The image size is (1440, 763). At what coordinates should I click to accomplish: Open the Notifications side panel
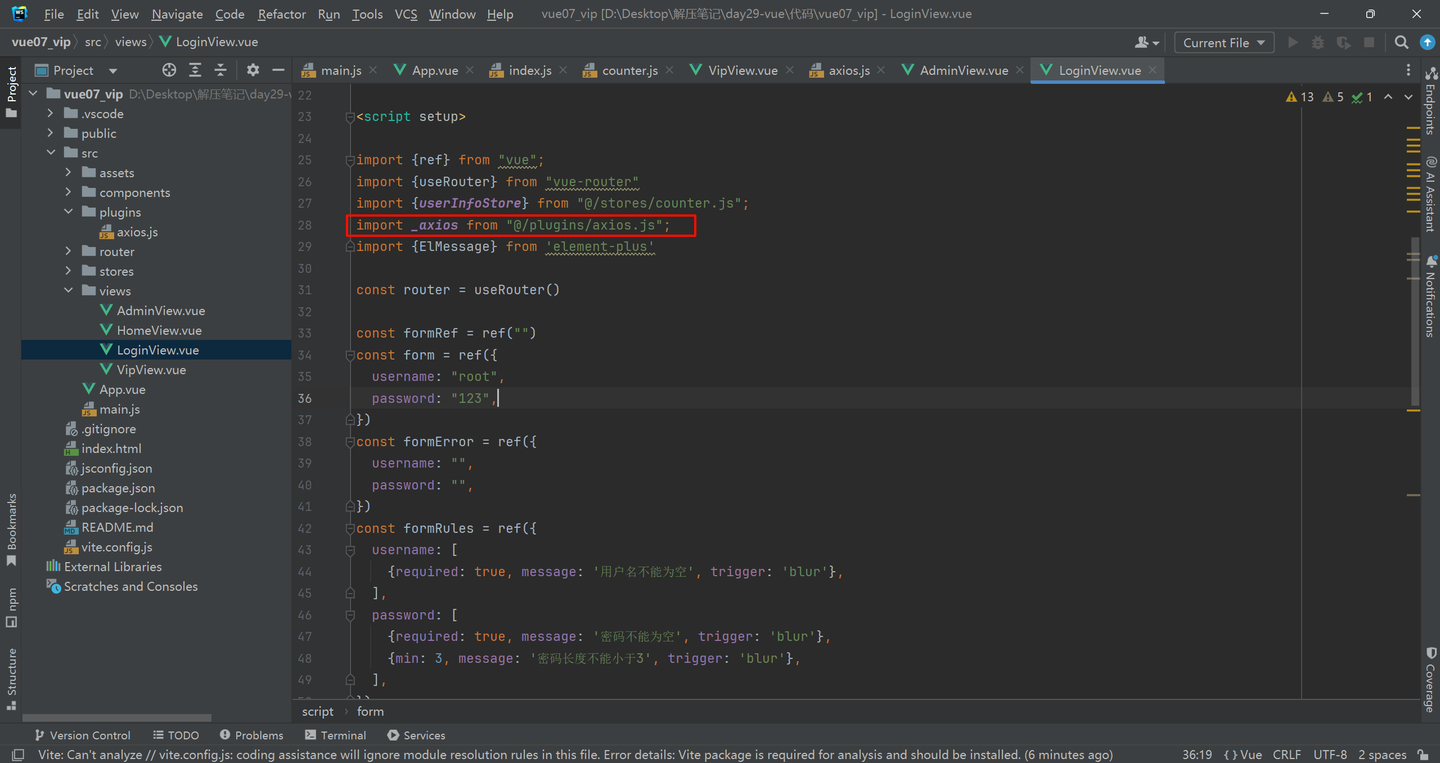coord(1430,296)
